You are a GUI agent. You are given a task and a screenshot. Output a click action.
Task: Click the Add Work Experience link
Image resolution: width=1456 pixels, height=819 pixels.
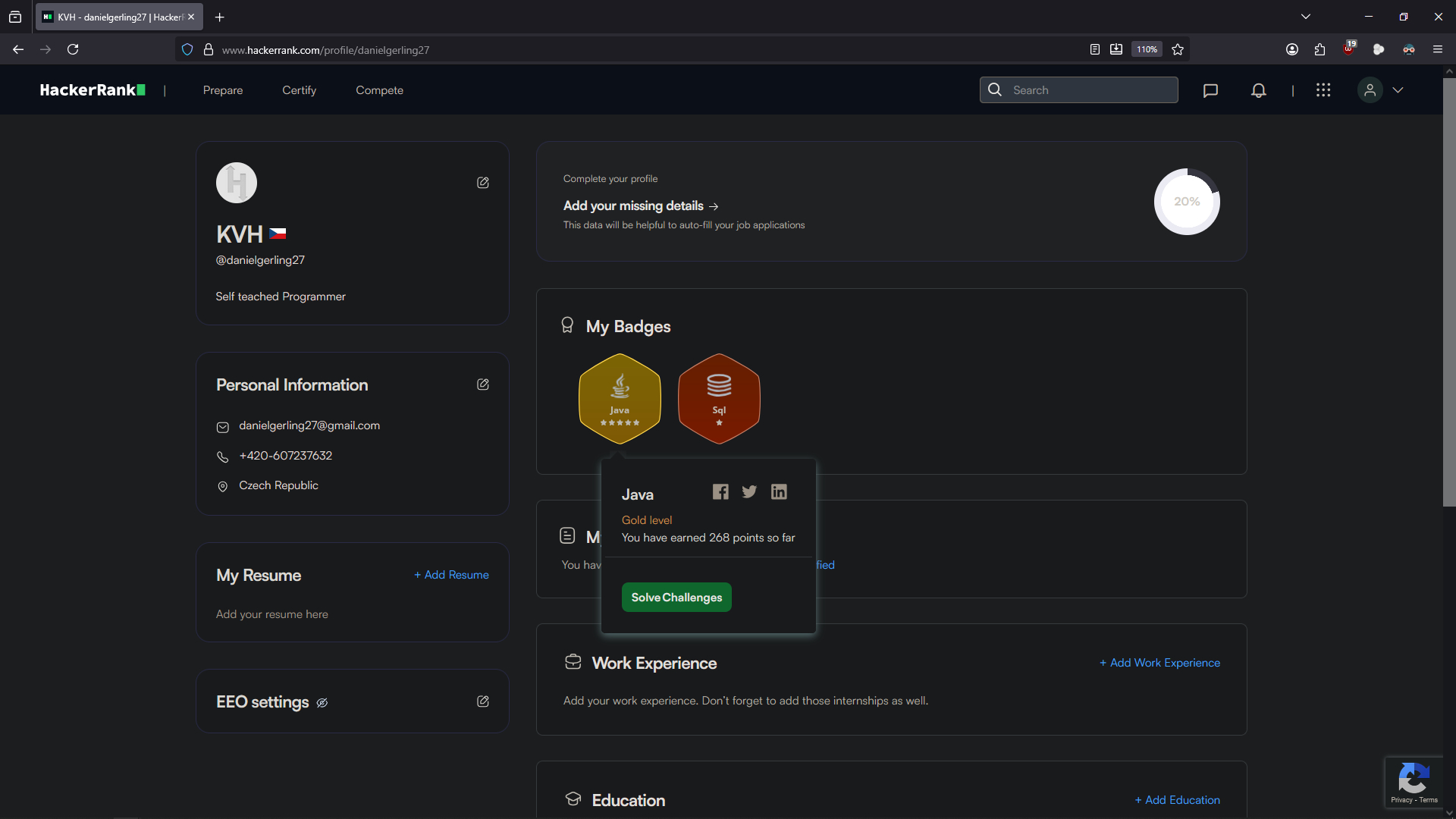pyautogui.click(x=1159, y=663)
